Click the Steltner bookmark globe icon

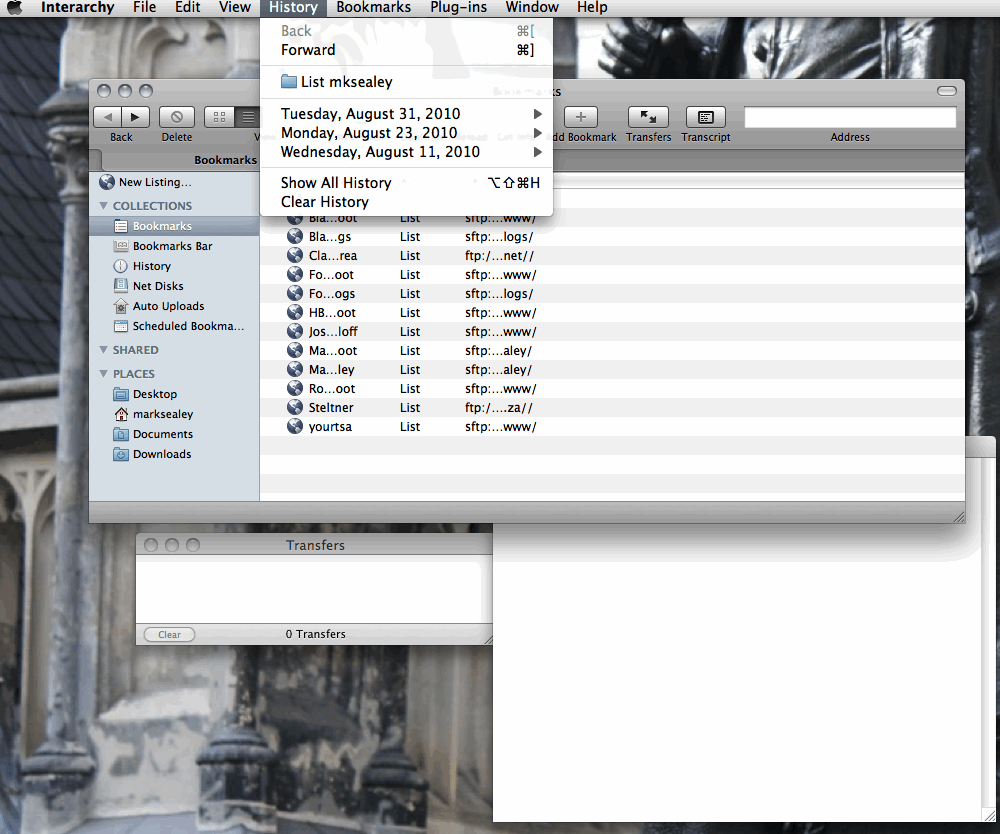(x=295, y=407)
